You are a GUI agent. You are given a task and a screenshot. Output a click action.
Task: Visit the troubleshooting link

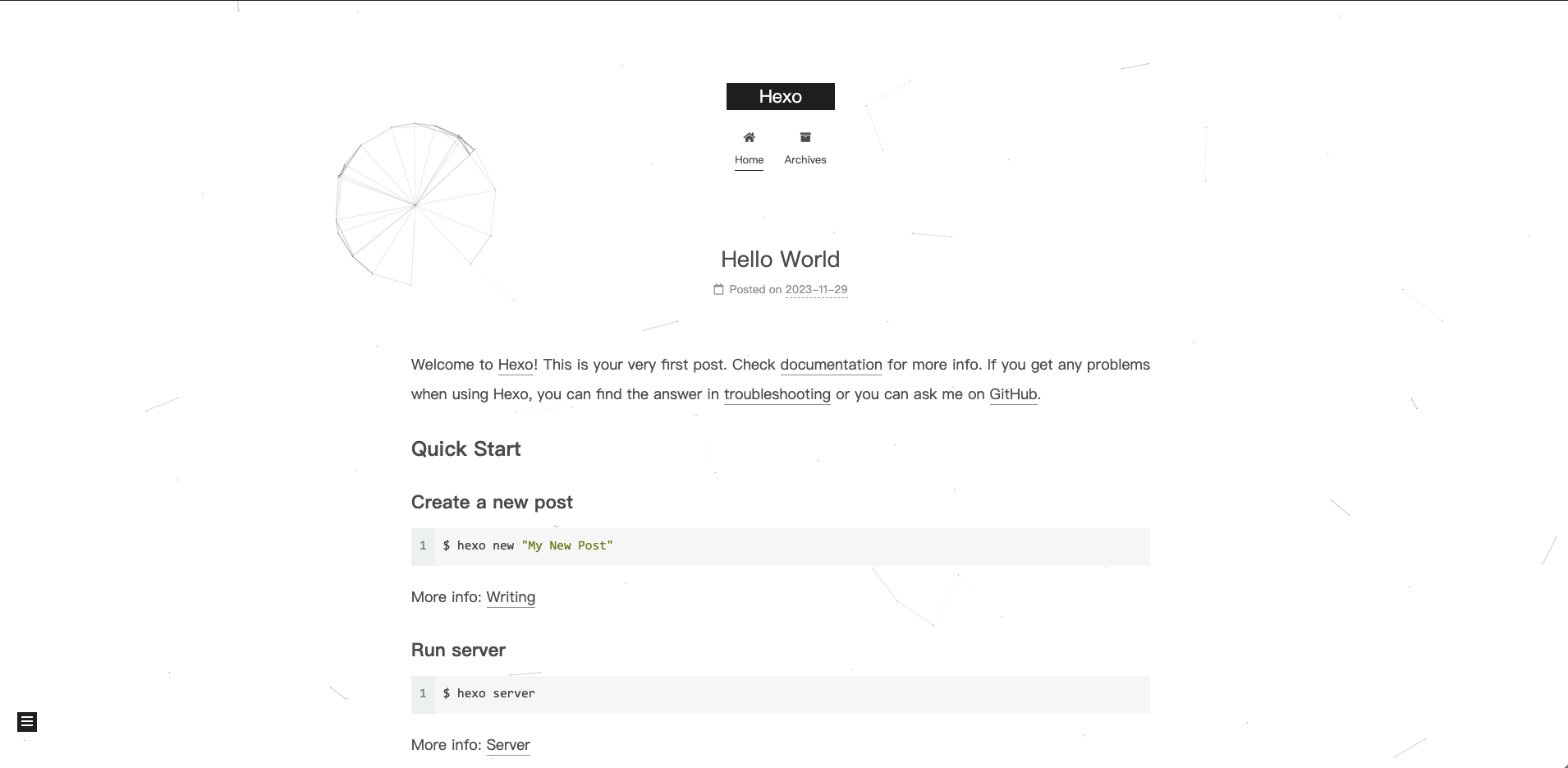[x=777, y=394]
